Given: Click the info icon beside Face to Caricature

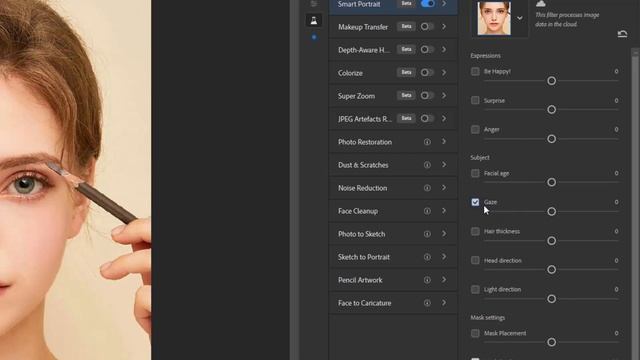Looking at the screenshot, I should pyautogui.click(x=427, y=303).
